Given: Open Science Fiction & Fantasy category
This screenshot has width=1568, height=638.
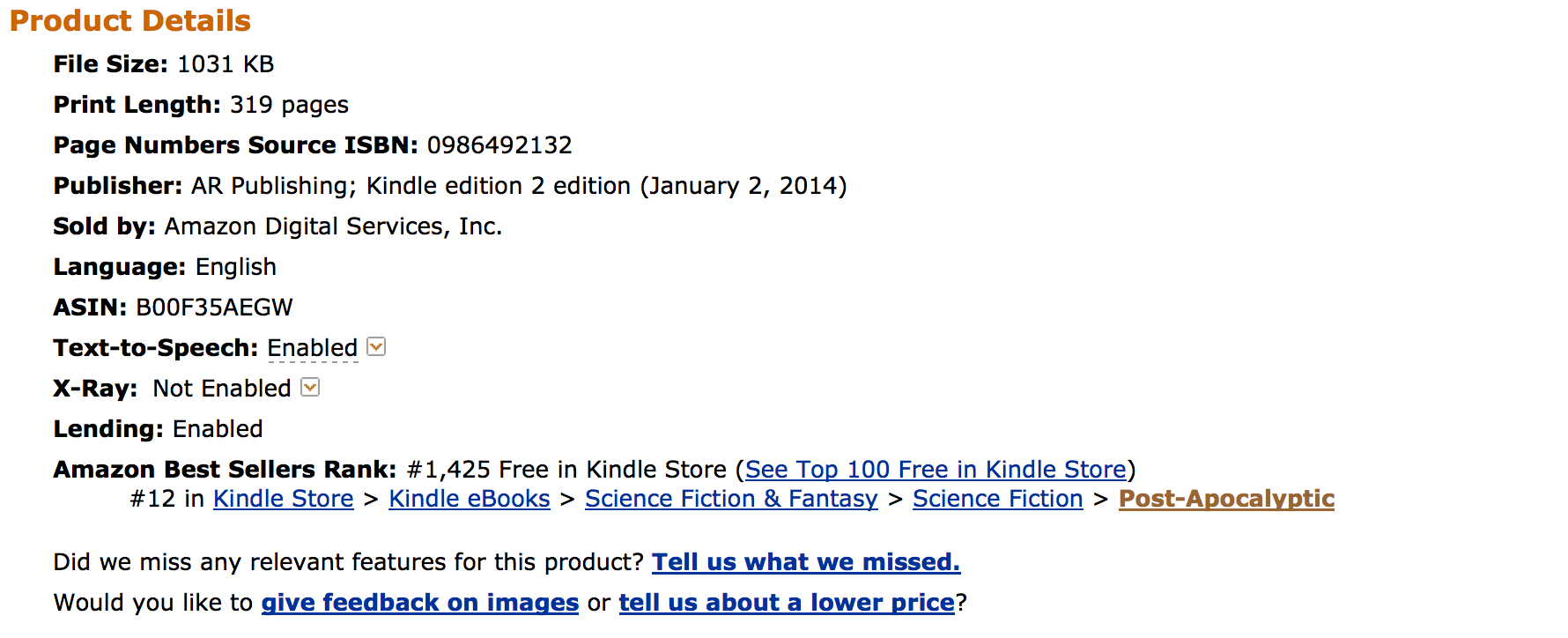Looking at the screenshot, I should click(x=731, y=499).
